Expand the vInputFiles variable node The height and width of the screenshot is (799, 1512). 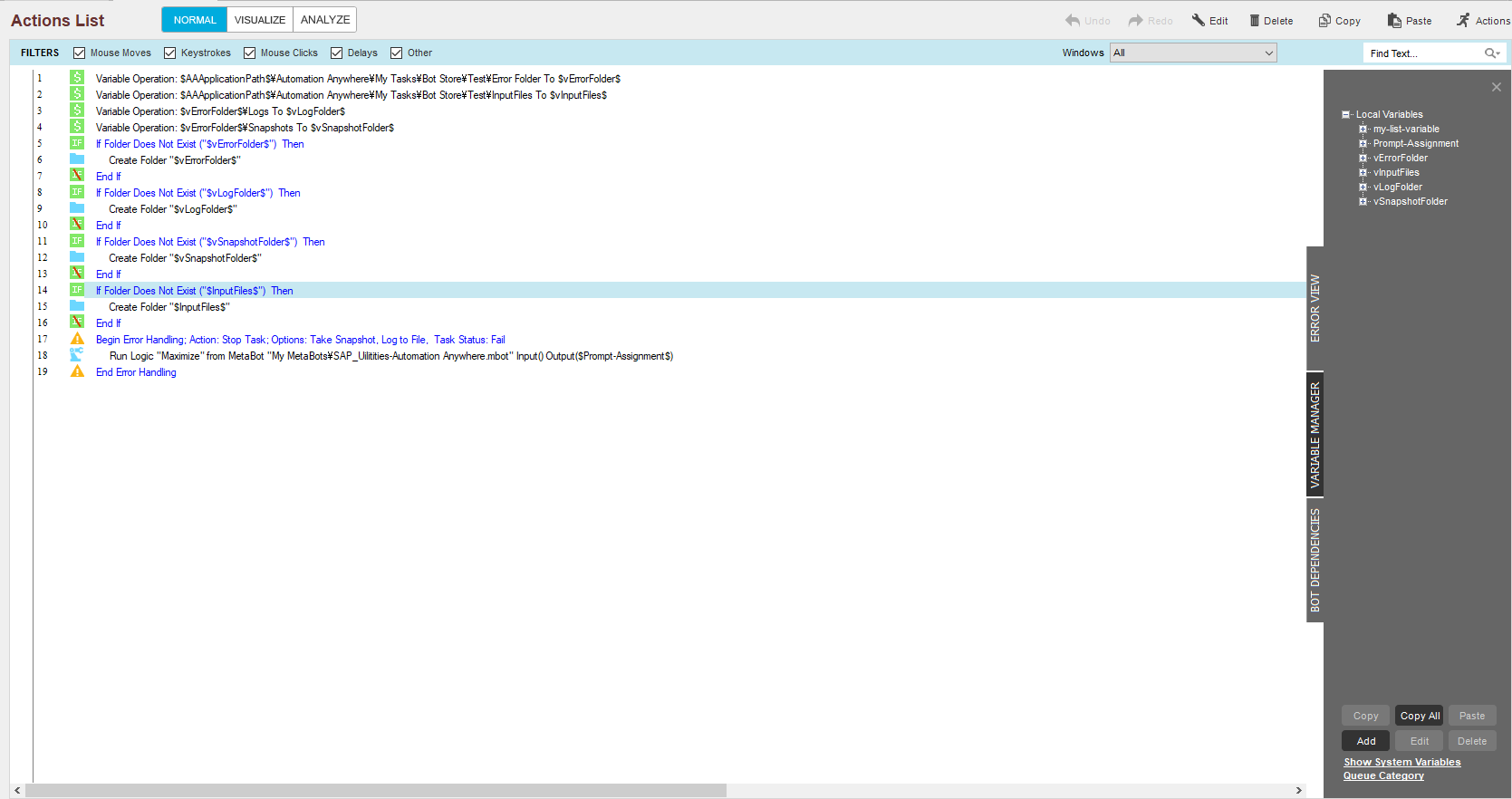click(x=1363, y=172)
